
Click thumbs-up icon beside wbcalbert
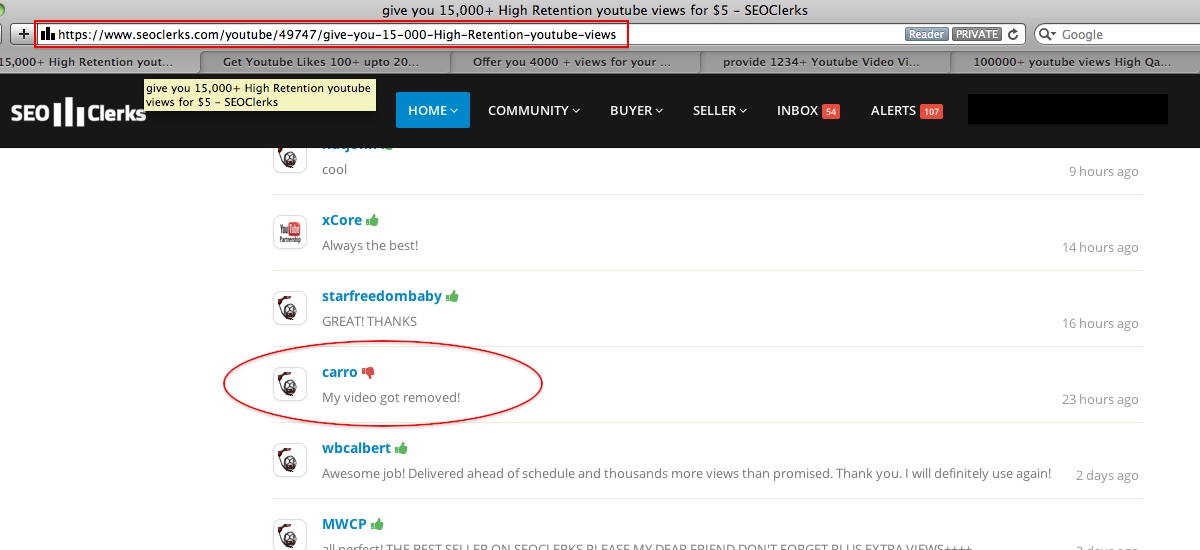pyautogui.click(x=401, y=448)
